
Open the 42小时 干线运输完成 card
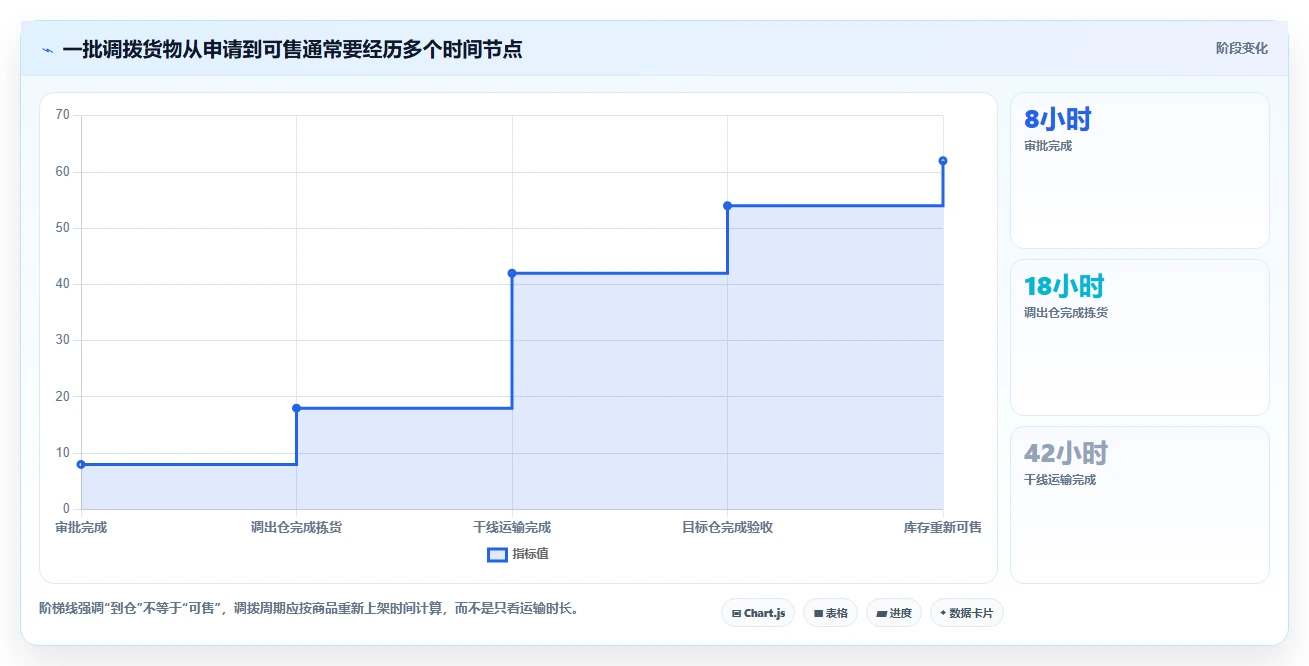click(1140, 504)
